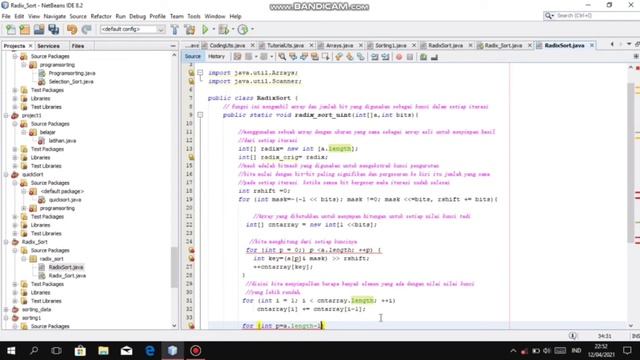640x360 pixels.
Task: Click the Last Edit icon in editor toolbar
Action: 238,57
